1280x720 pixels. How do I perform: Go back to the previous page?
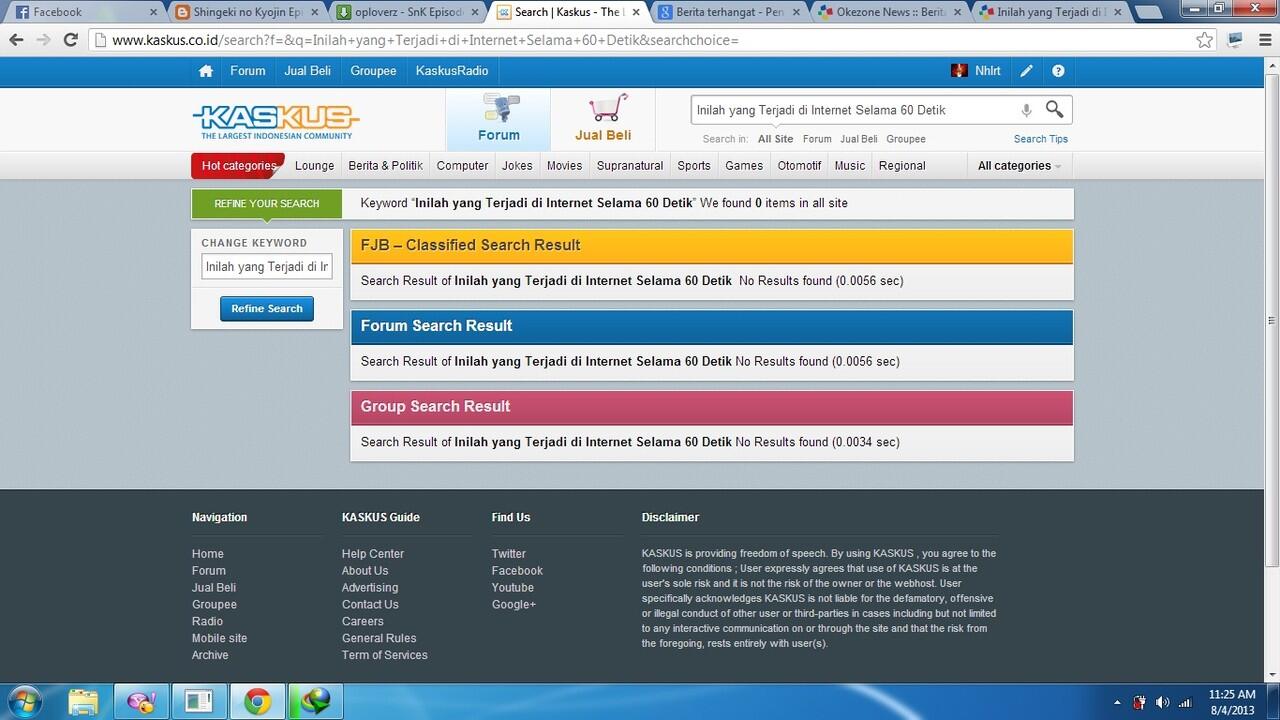16,40
